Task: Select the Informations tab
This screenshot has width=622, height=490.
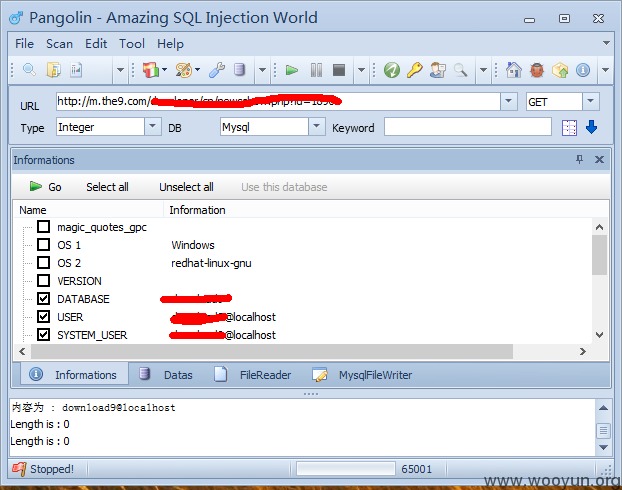Action: 75,375
